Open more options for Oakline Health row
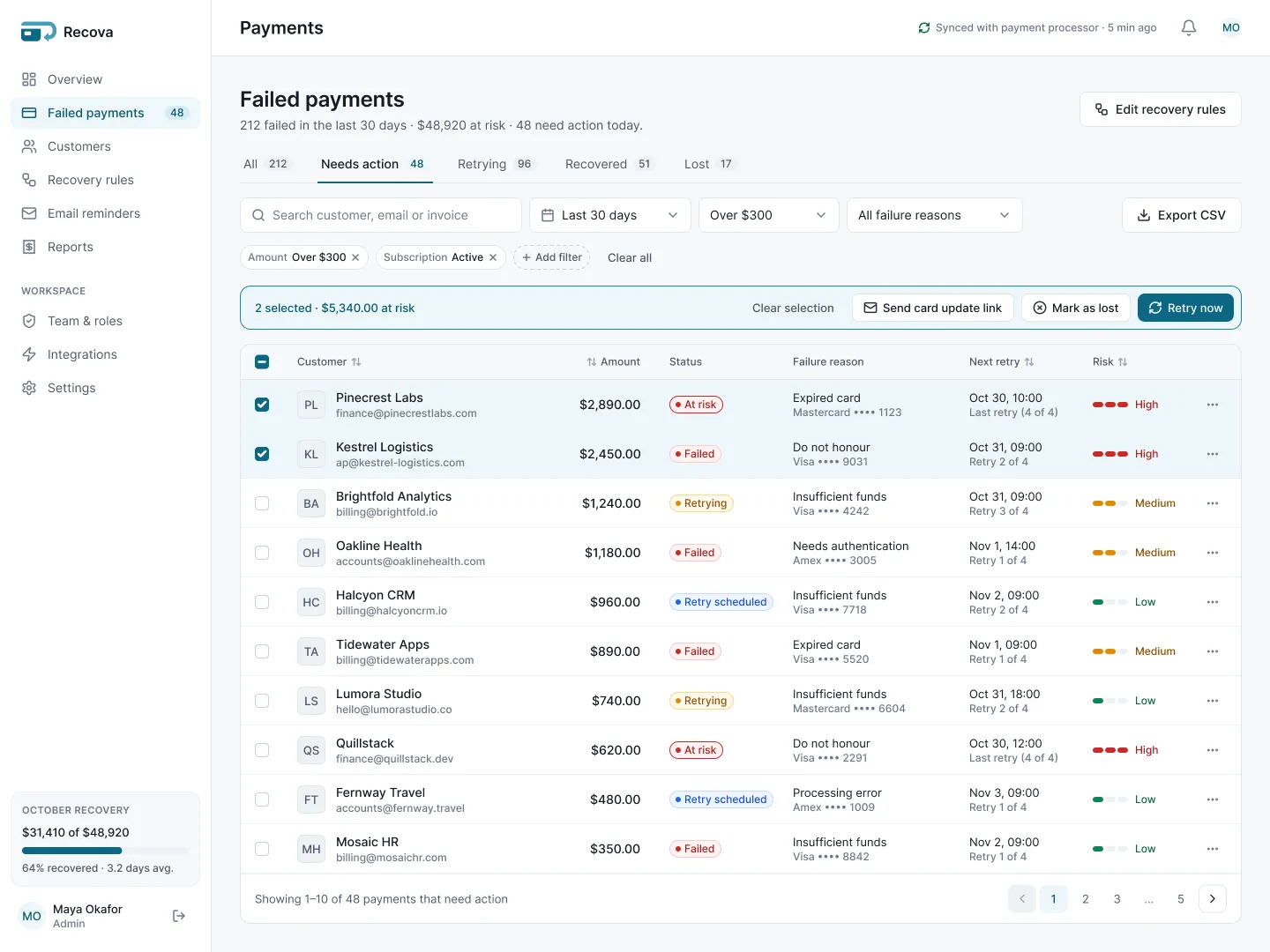Image resolution: width=1270 pixels, height=952 pixels. (x=1213, y=553)
